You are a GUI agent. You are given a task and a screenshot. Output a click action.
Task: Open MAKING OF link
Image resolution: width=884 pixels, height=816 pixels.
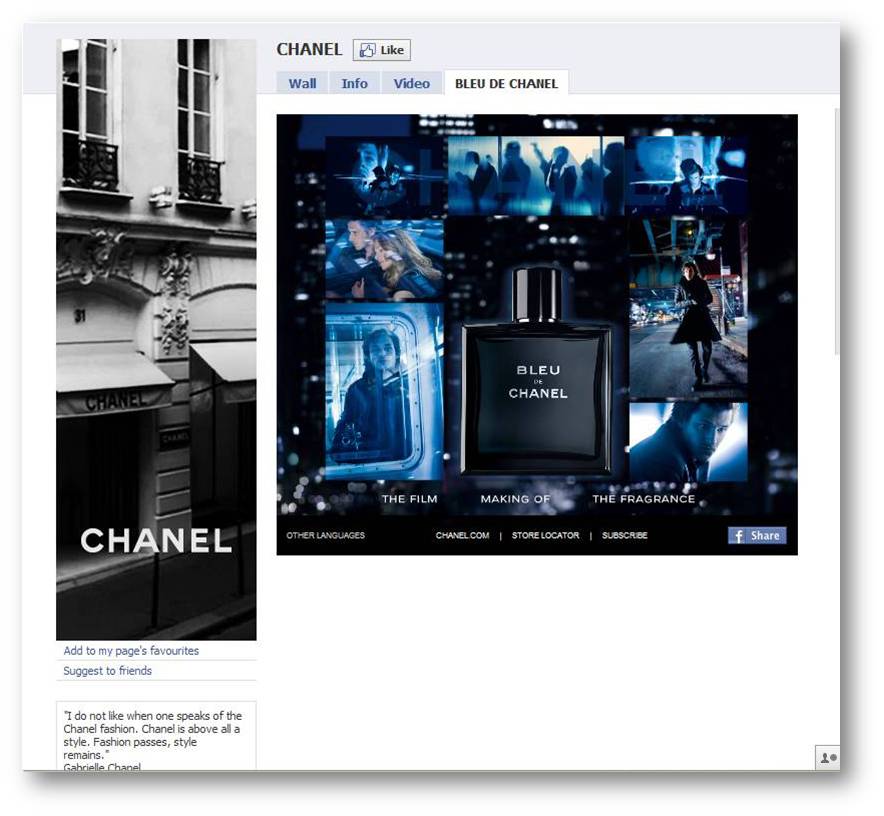point(515,499)
